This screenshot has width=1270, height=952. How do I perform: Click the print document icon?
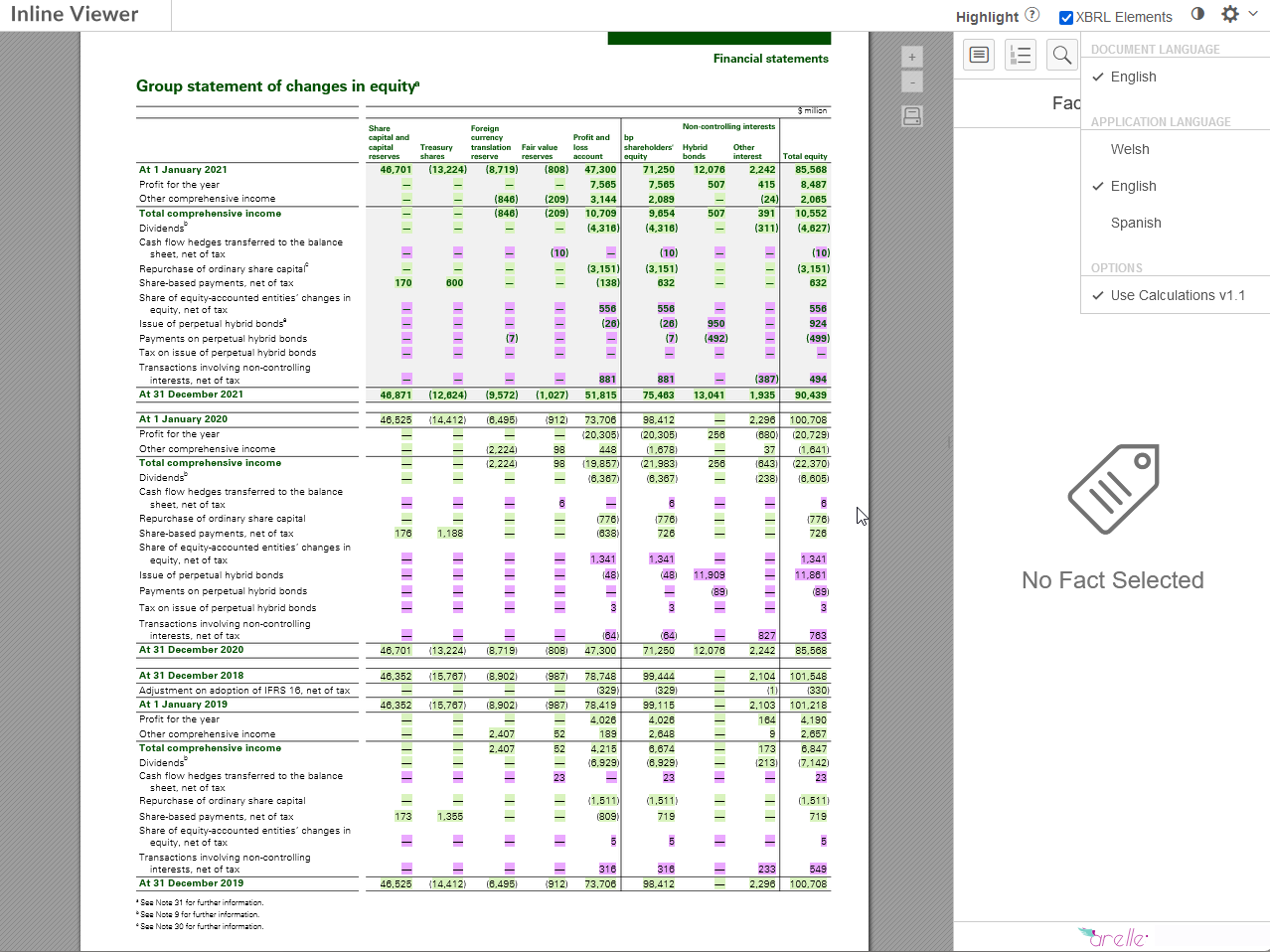pos(912,116)
